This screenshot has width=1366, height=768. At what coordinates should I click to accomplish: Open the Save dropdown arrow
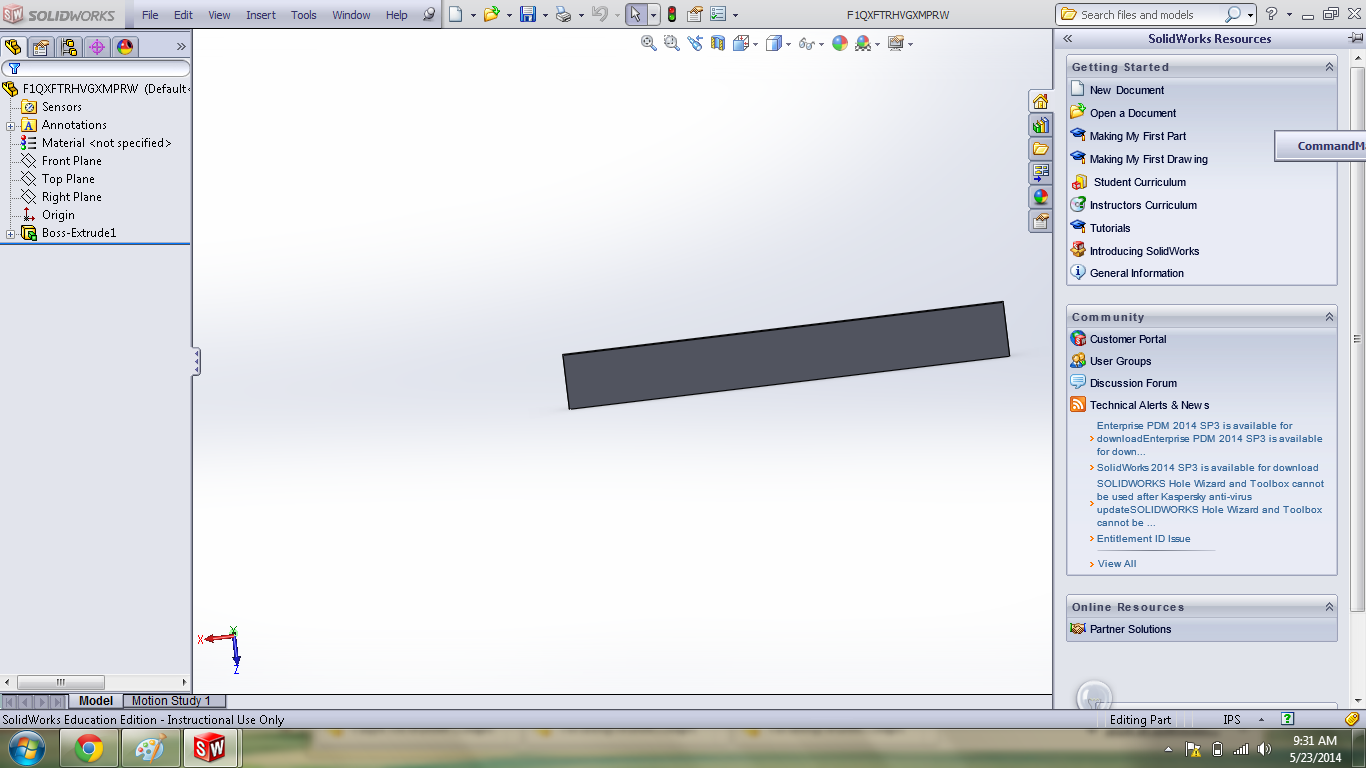coord(545,15)
